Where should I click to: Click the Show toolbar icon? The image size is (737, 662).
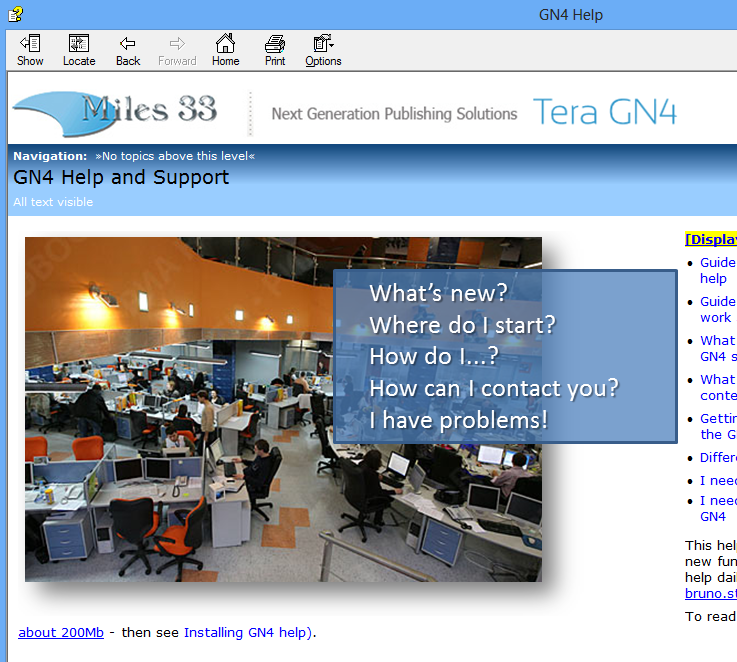[x=30, y=50]
